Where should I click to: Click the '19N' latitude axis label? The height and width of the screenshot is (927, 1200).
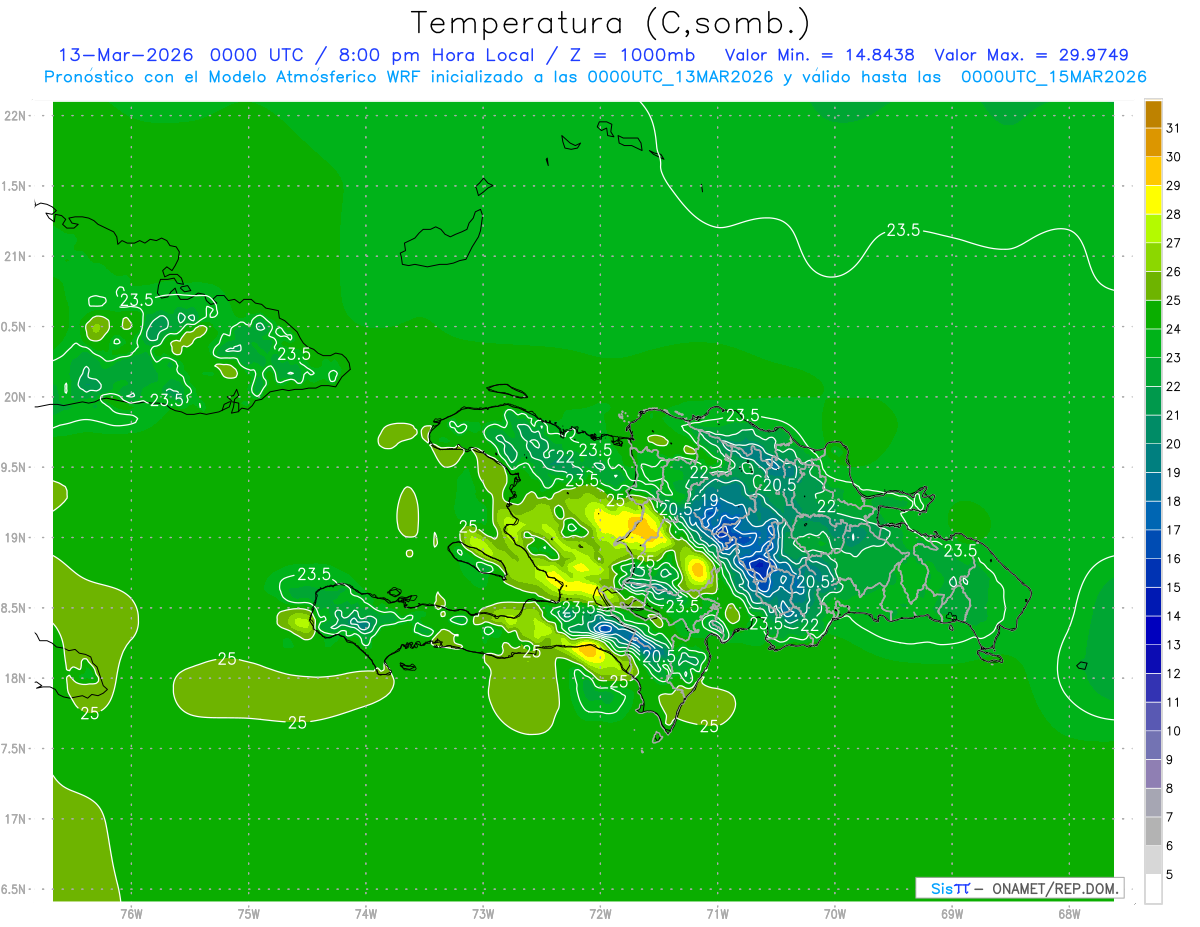pos(15,537)
